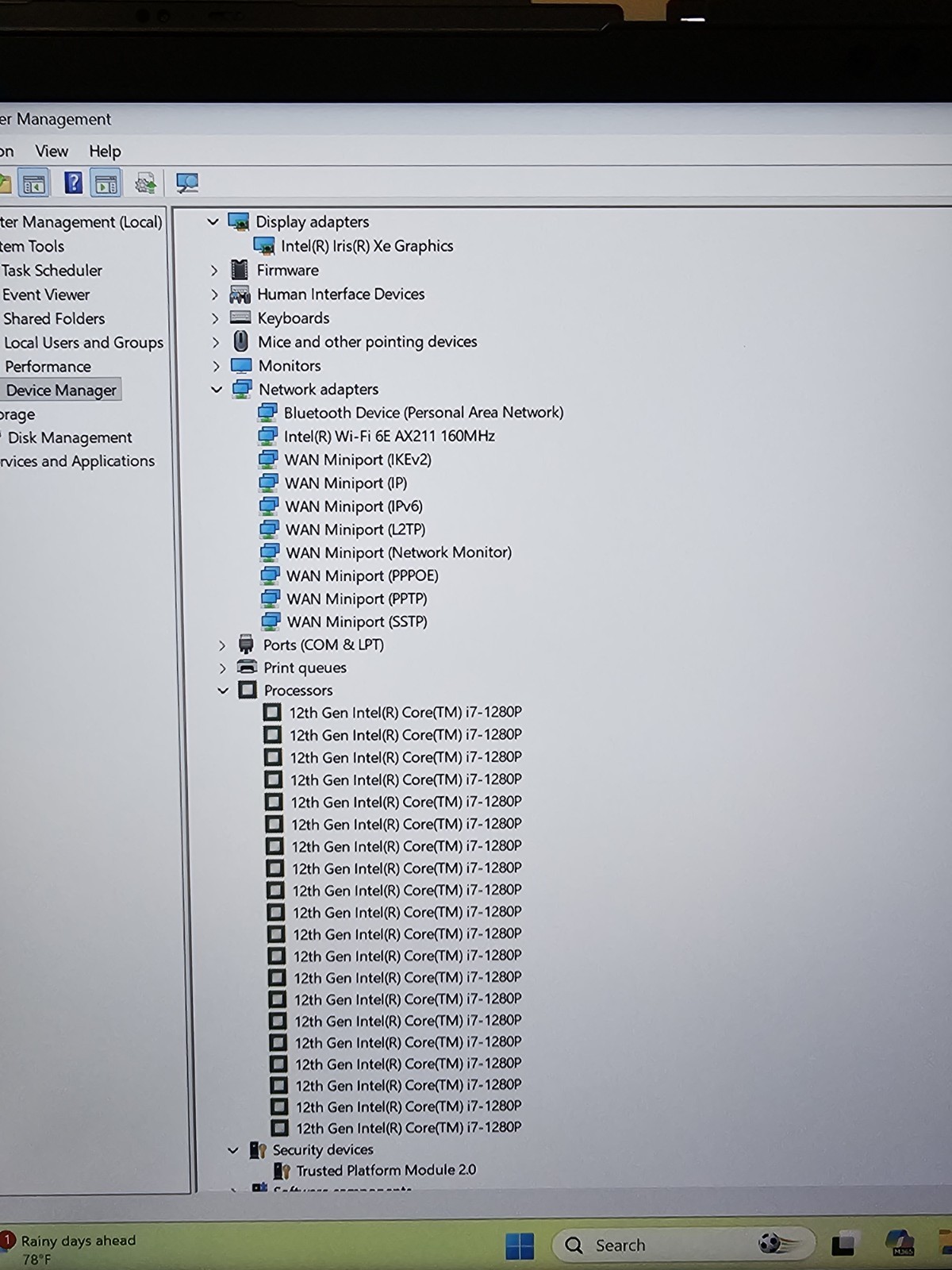The image size is (952, 1270).
Task: Select WAN Miniport (PPTP)
Action: (357, 598)
